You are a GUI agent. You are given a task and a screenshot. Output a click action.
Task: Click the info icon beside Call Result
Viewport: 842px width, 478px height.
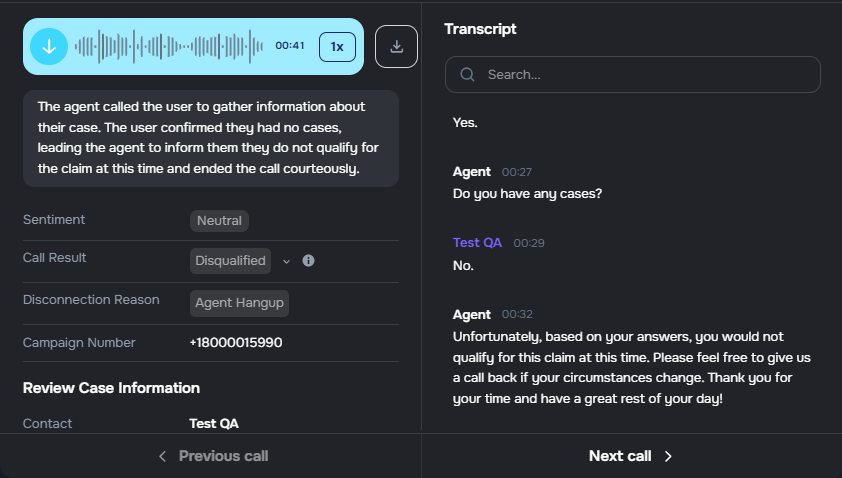(308, 261)
